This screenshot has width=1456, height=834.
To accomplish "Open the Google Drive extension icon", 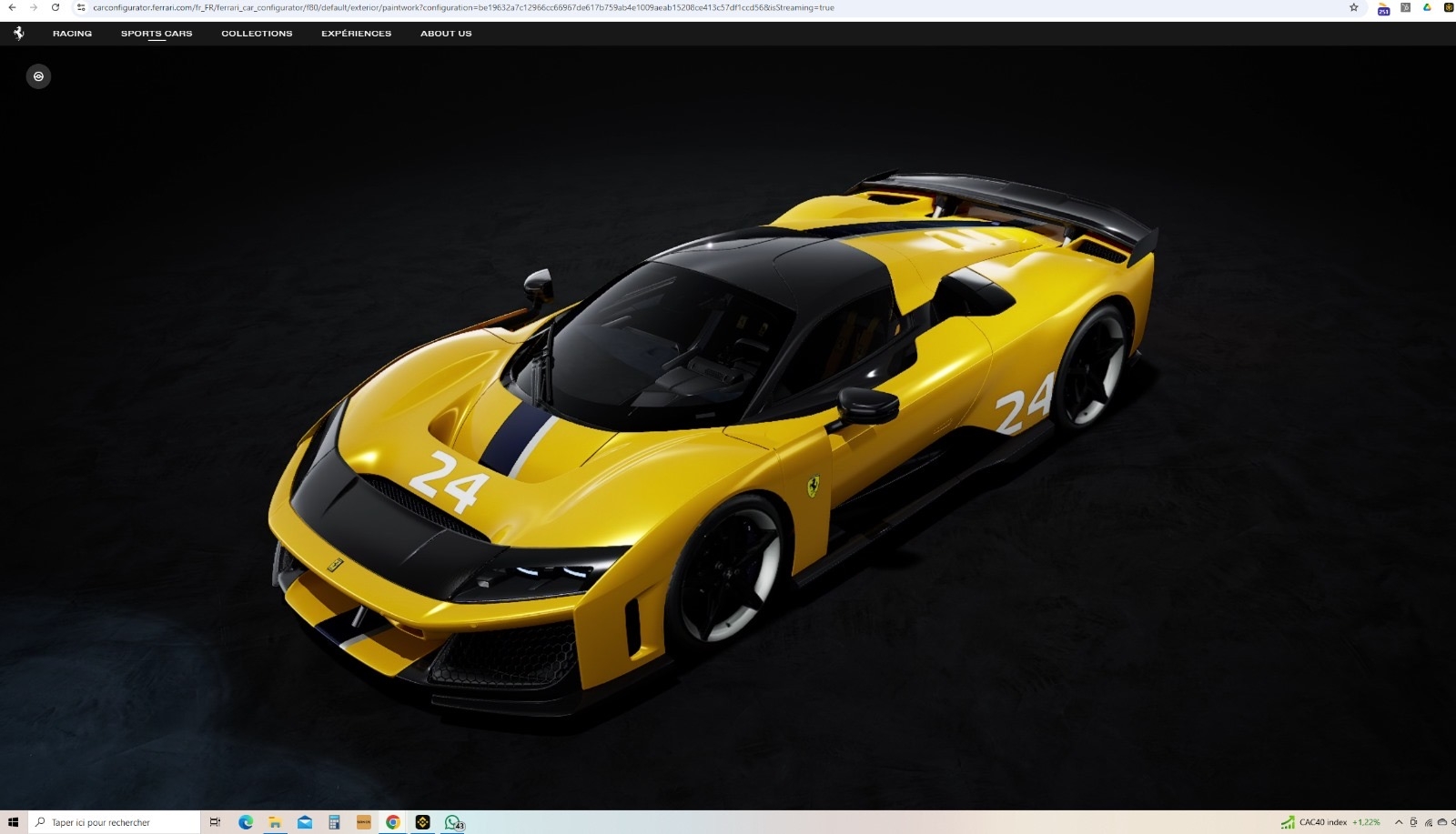I will point(1427,7).
